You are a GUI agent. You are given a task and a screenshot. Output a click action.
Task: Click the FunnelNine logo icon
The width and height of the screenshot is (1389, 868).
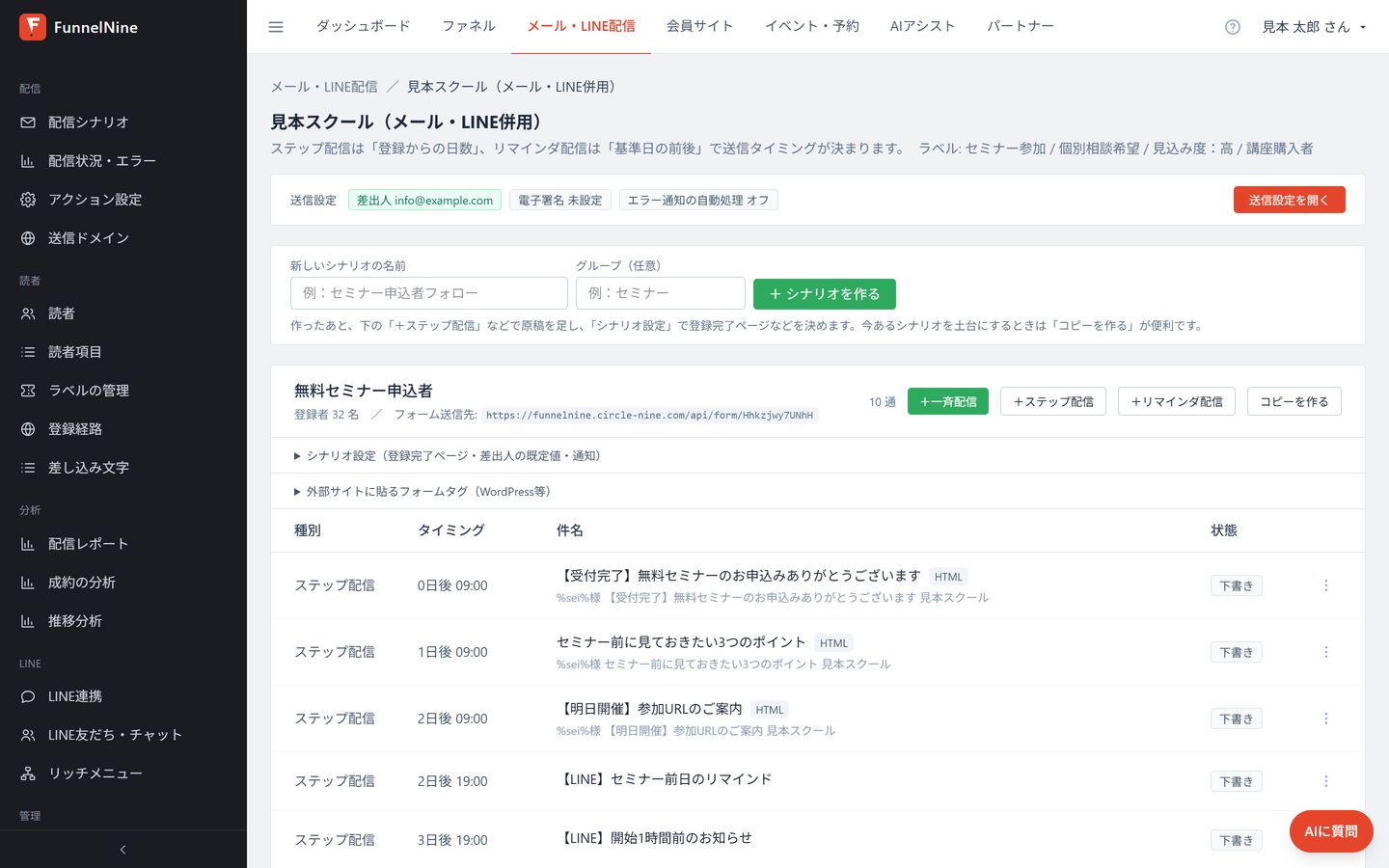pos(33,27)
